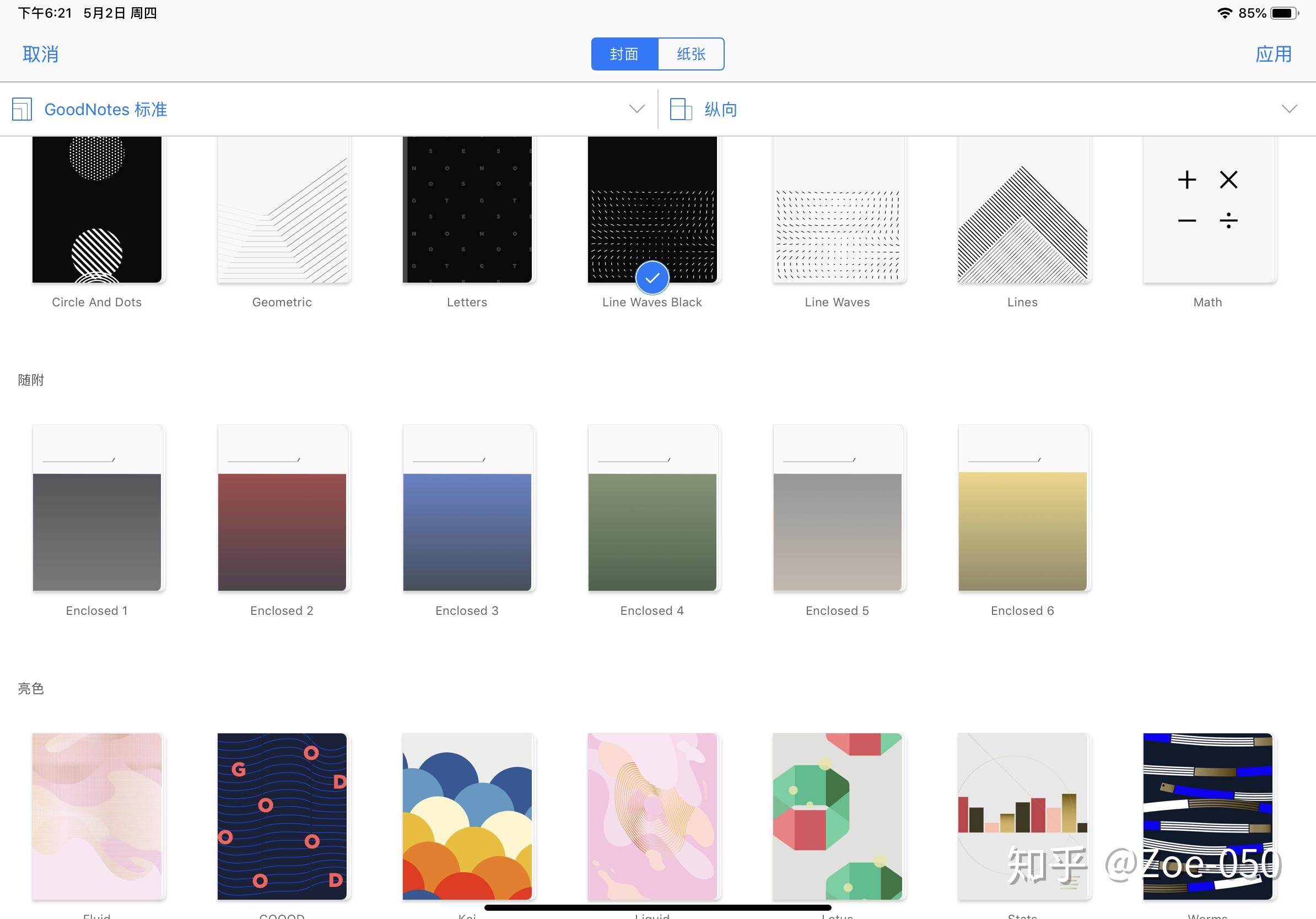The width and height of the screenshot is (1316, 919).
Task: Select the Math cover with operator symbols
Action: pos(1208,209)
